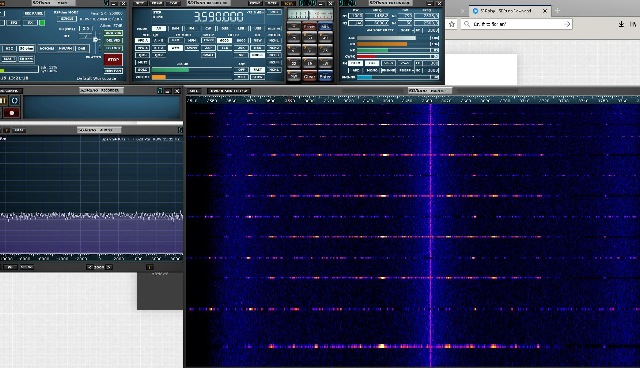The width and height of the screenshot is (640, 368).
Task: Click the green S icon in recorder title bar
Action: [160, 91]
